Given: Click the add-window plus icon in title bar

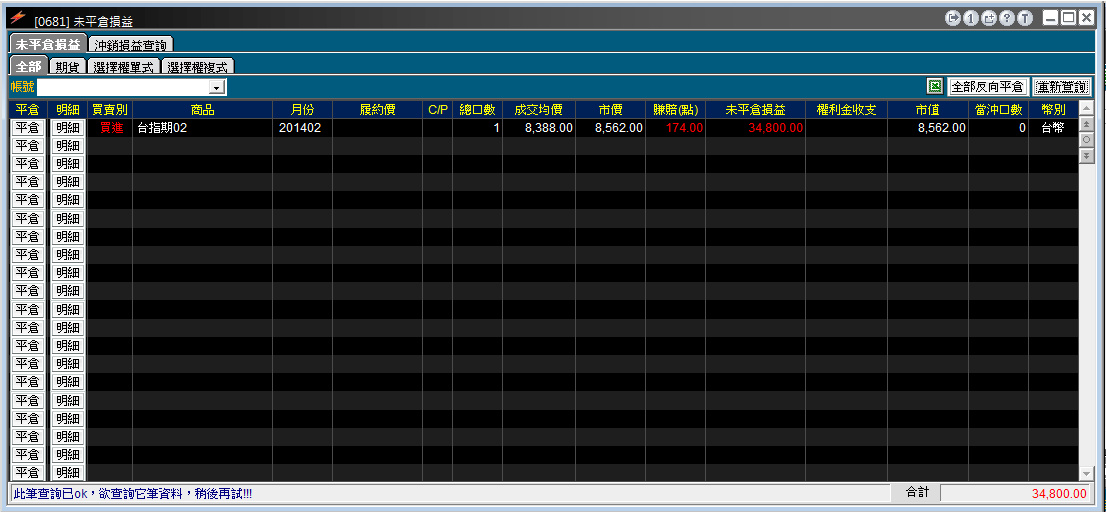Looking at the screenshot, I should point(989,18).
